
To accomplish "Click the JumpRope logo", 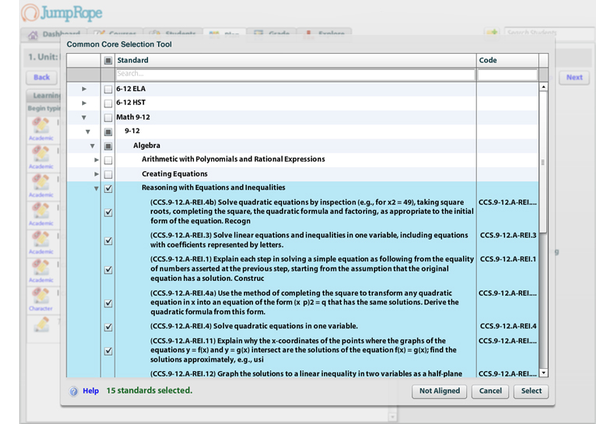I will click(62, 13).
